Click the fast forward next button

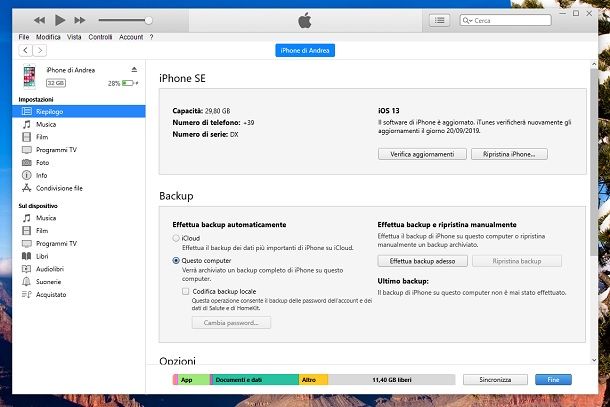[80, 20]
